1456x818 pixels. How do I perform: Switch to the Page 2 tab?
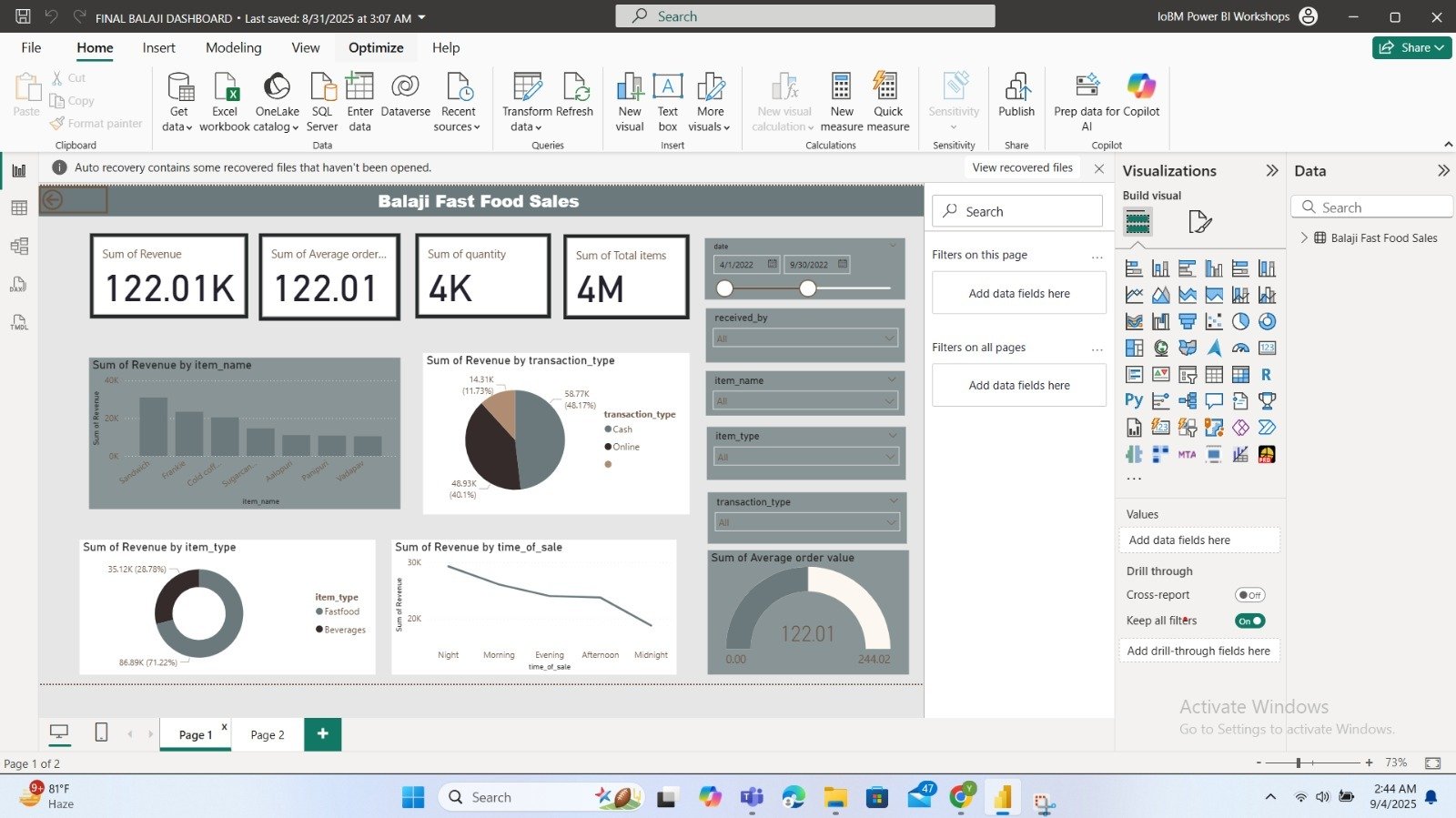tap(268, 735)
